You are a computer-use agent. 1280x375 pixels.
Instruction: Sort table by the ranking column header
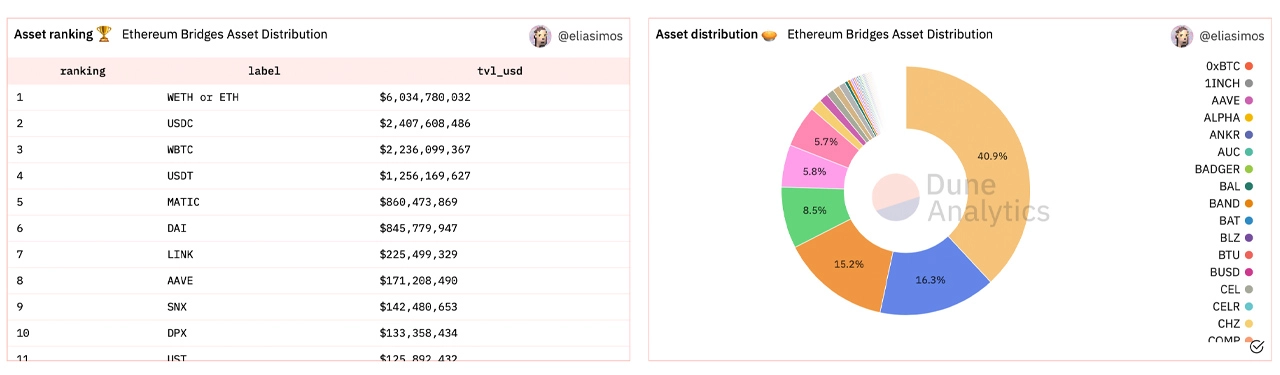coord(82,71)
